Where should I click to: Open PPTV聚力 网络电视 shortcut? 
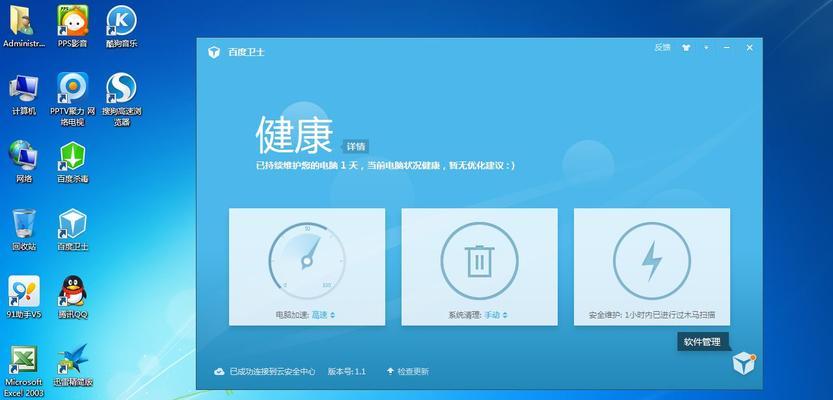[72, 99]
